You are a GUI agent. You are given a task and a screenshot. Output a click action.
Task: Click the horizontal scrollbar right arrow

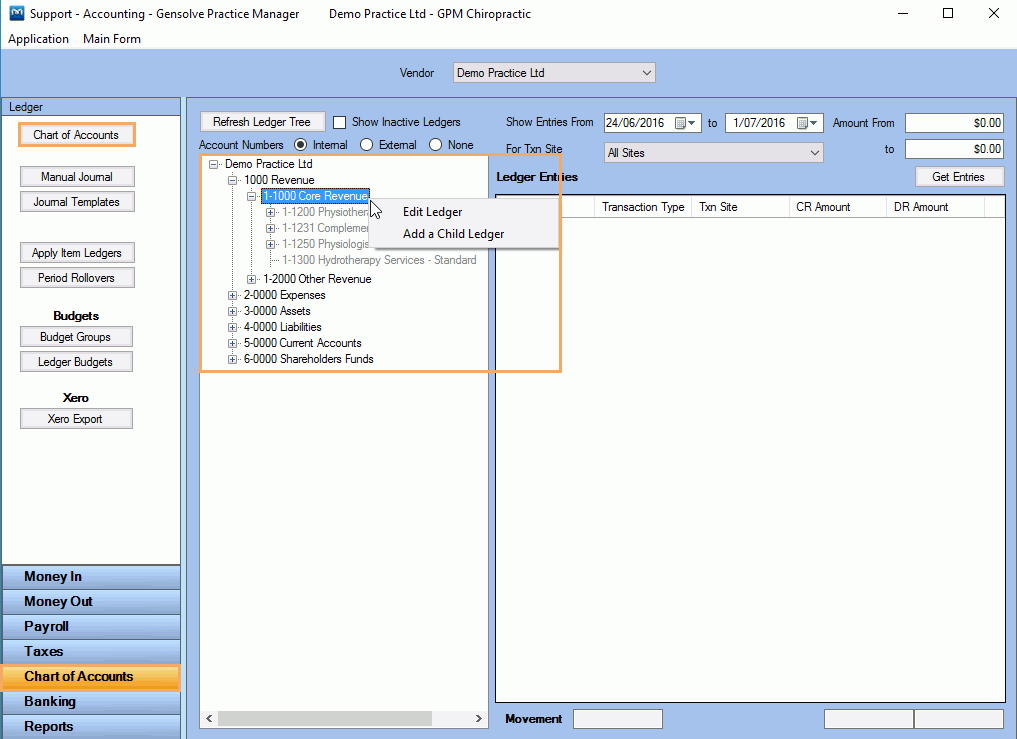[478, 718]
